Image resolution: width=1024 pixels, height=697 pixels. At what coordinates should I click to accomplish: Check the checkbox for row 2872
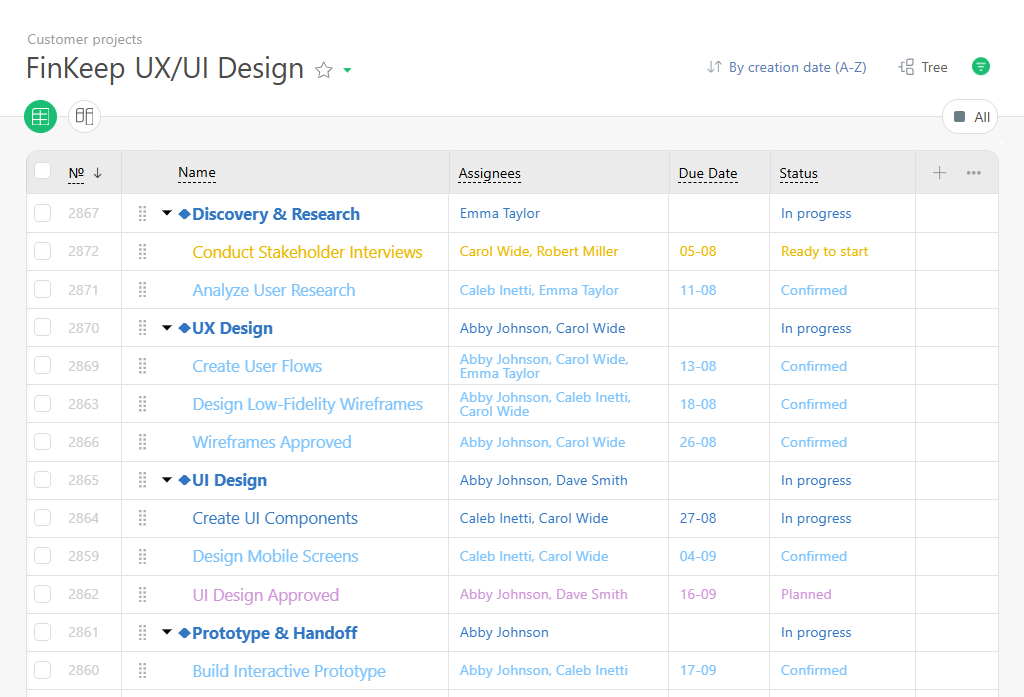click(x=42, y=251)
